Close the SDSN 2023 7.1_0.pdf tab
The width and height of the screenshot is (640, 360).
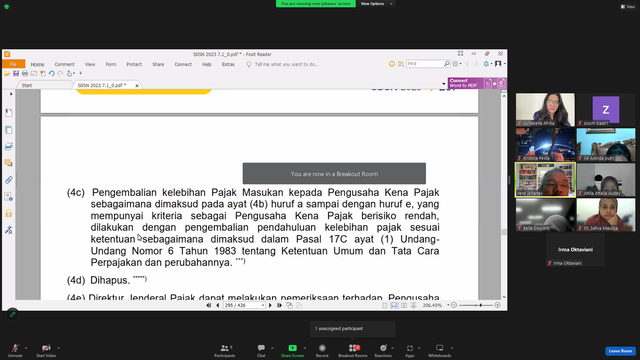tap(137, 85)
